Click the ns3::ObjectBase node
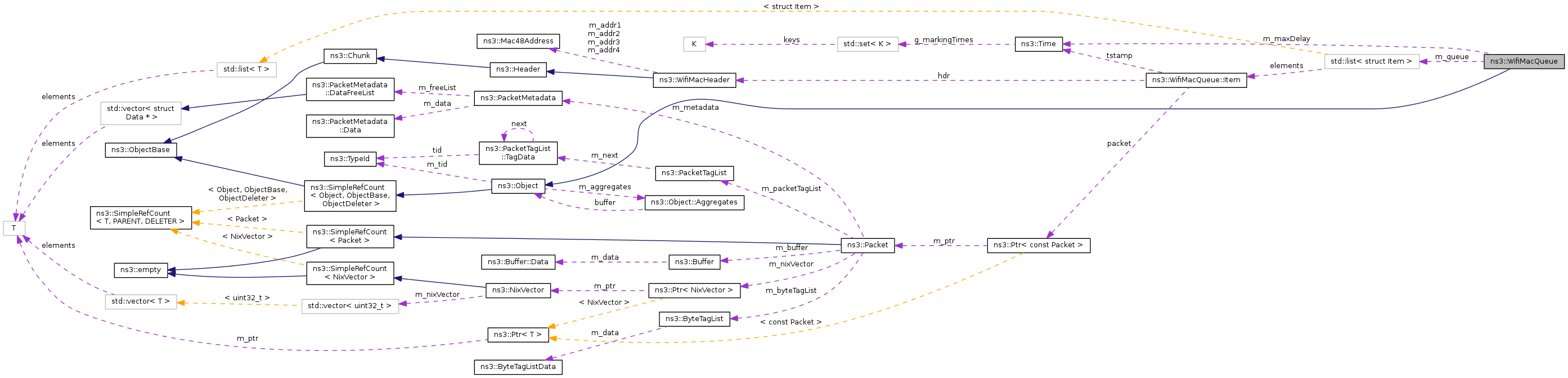Screen dimensions: 1568x378 click(141, 150)
